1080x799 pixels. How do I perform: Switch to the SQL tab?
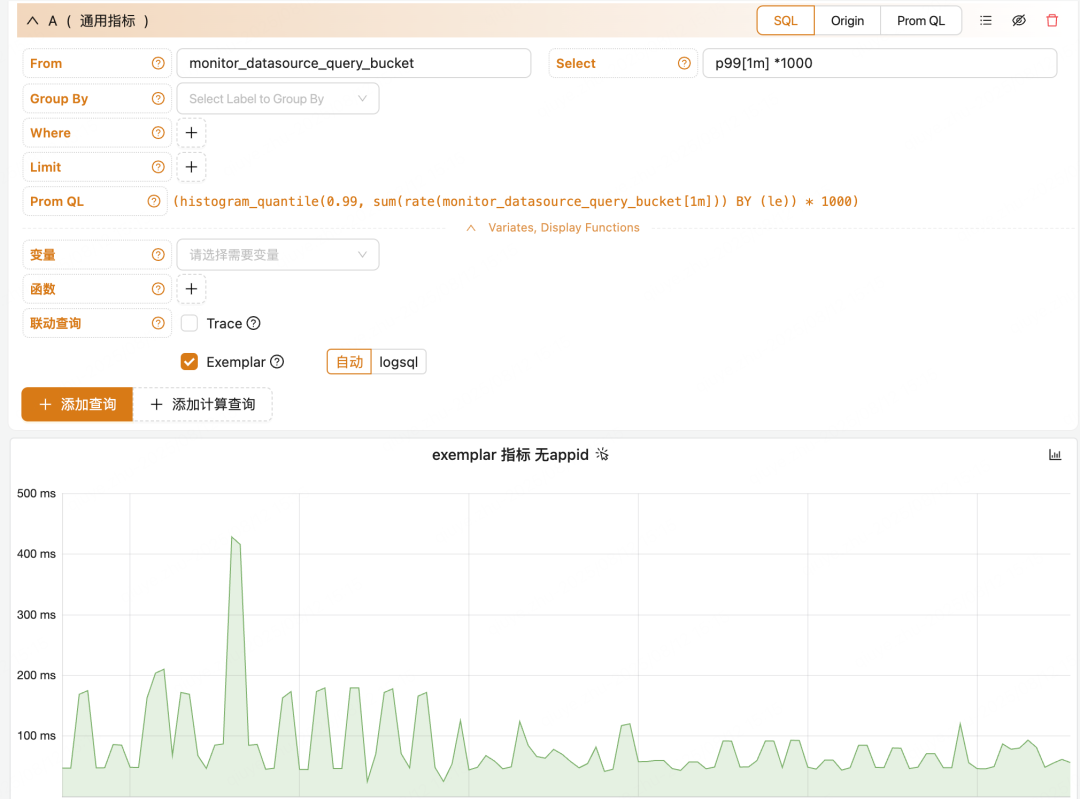[785, 21]
